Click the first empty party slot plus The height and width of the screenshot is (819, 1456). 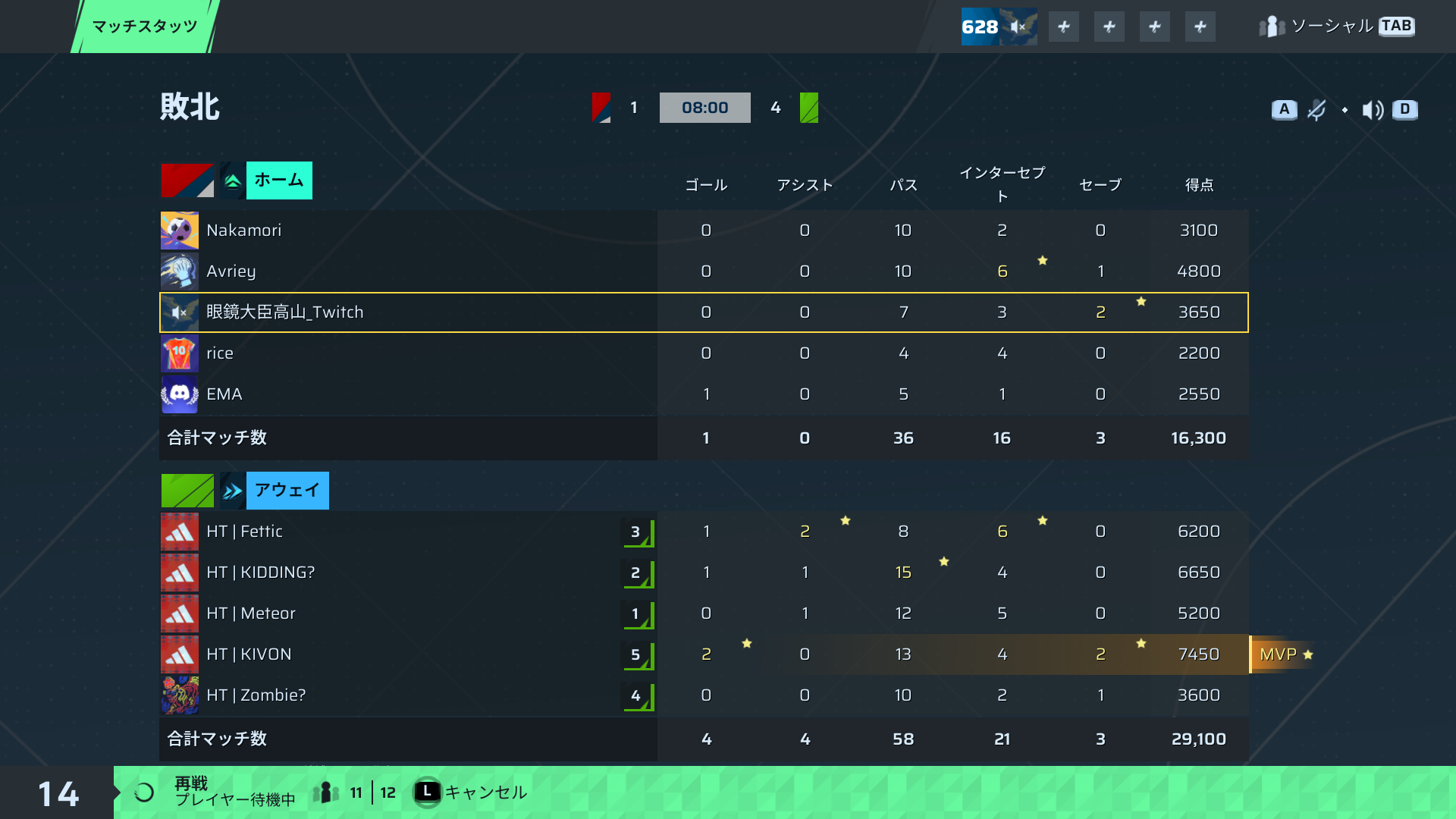click(x=1064, y=27)
